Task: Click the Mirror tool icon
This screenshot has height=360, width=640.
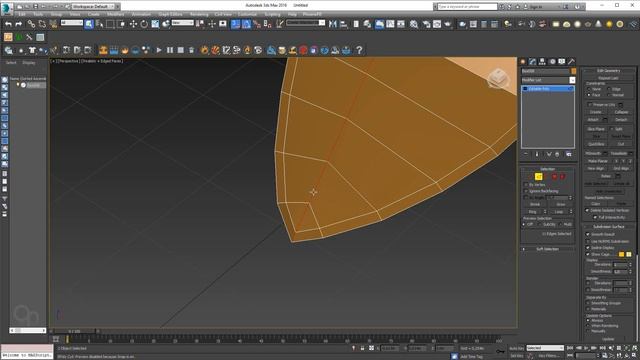Action: coord(333,24)
